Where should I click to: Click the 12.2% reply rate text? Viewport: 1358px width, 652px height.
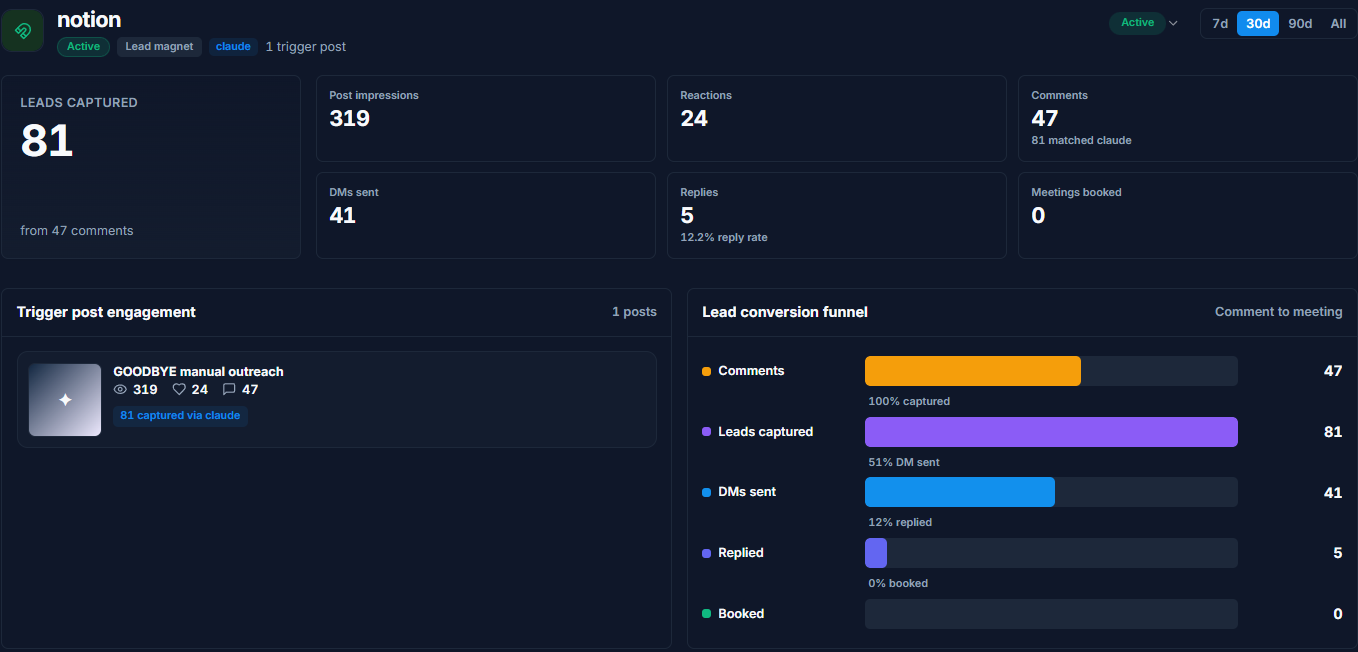click(x=724, y=238)
